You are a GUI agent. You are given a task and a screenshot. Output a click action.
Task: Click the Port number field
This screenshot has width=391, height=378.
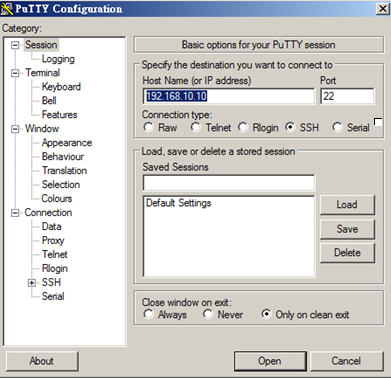(347, 96)
